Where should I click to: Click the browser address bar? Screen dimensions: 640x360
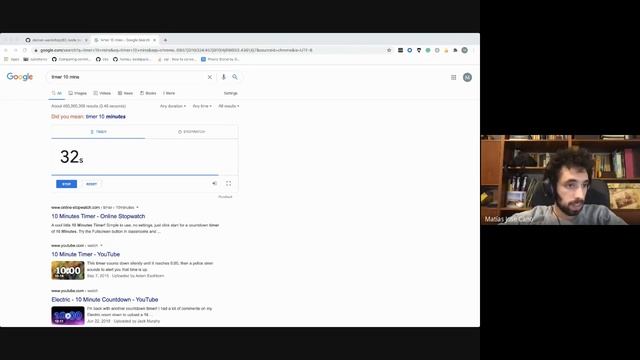point(208,50)
